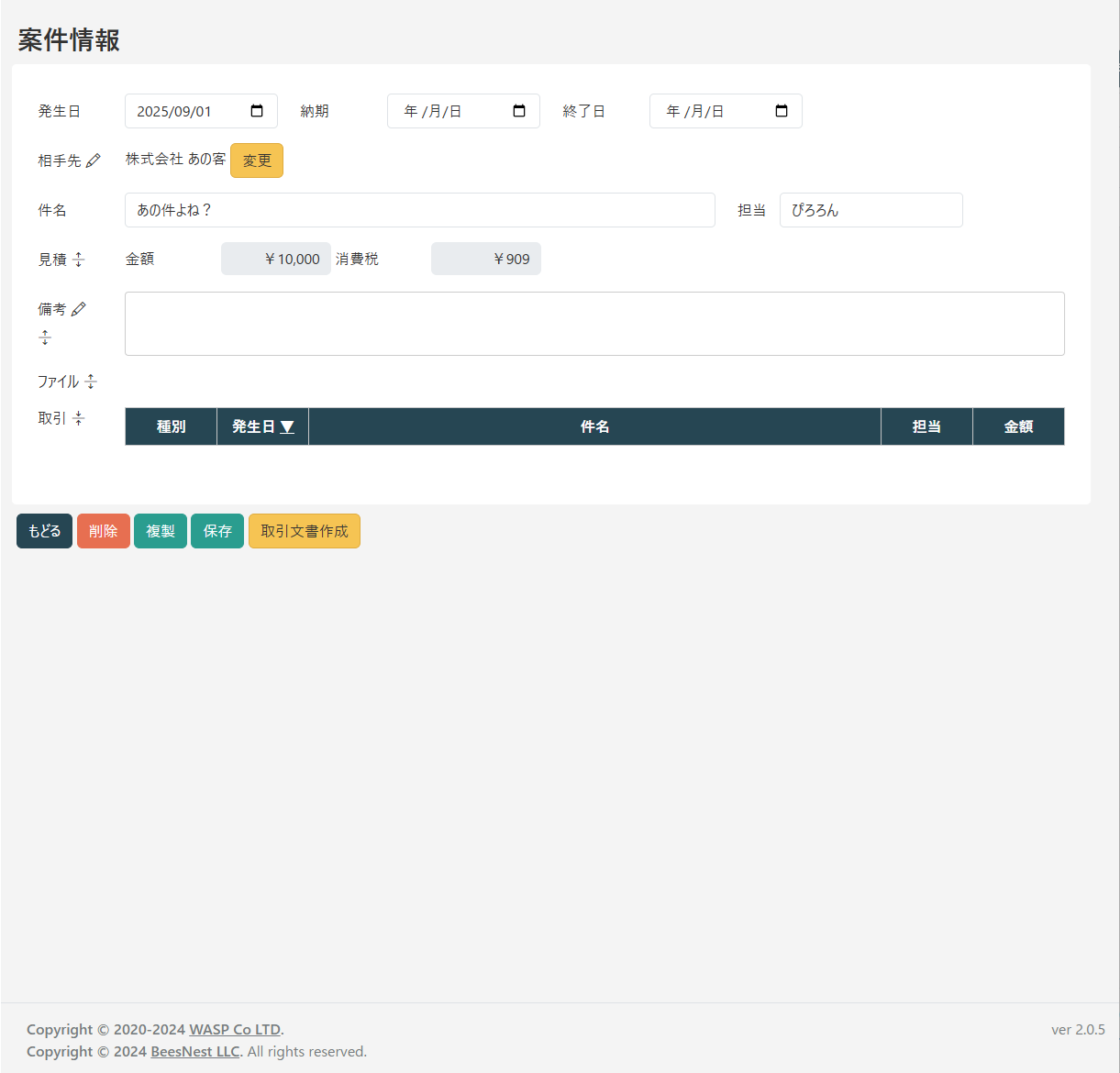The image size is (1120, 1073).
Task: Click the expand arrow next to ファイル
Action: (x=91, y=381)
